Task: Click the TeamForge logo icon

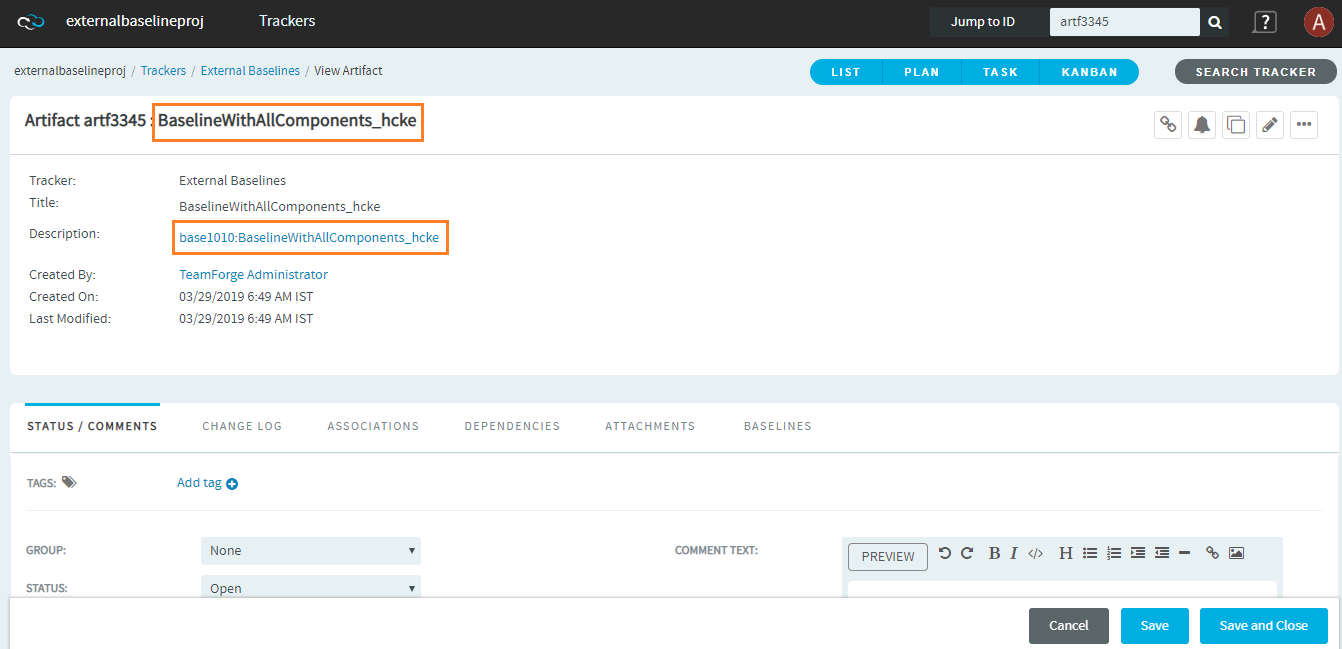Action: (x=31, y=21)
